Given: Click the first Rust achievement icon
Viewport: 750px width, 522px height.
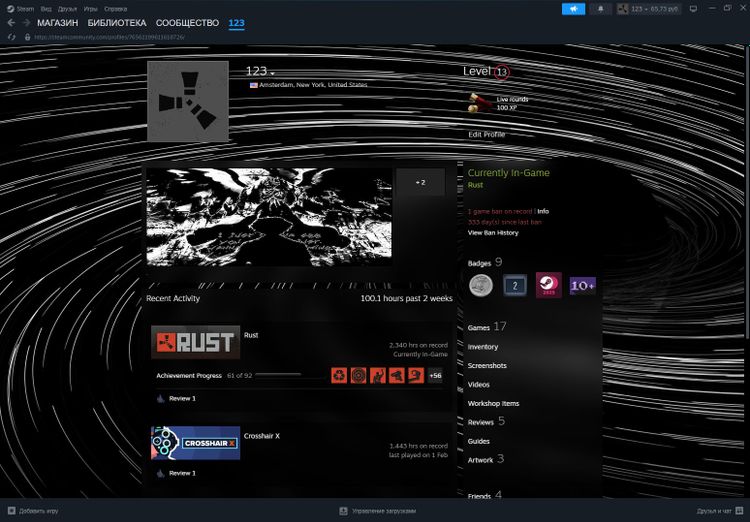Looking at the screenshot, I should pos(339,375).
